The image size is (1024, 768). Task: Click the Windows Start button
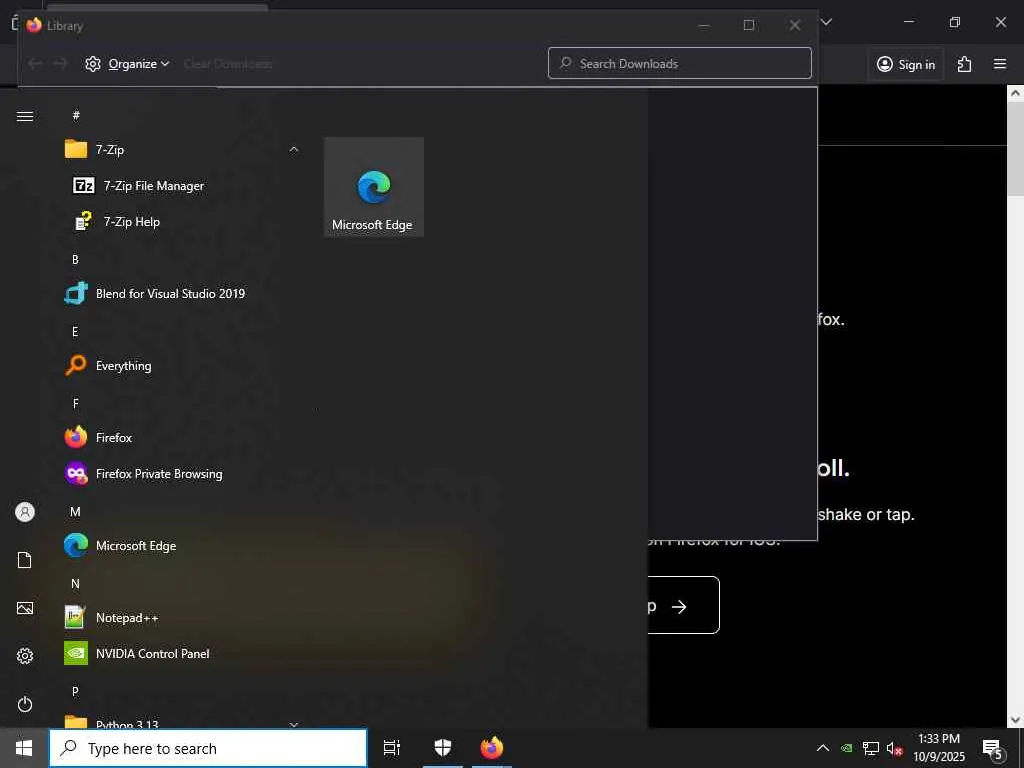[24, 748]
